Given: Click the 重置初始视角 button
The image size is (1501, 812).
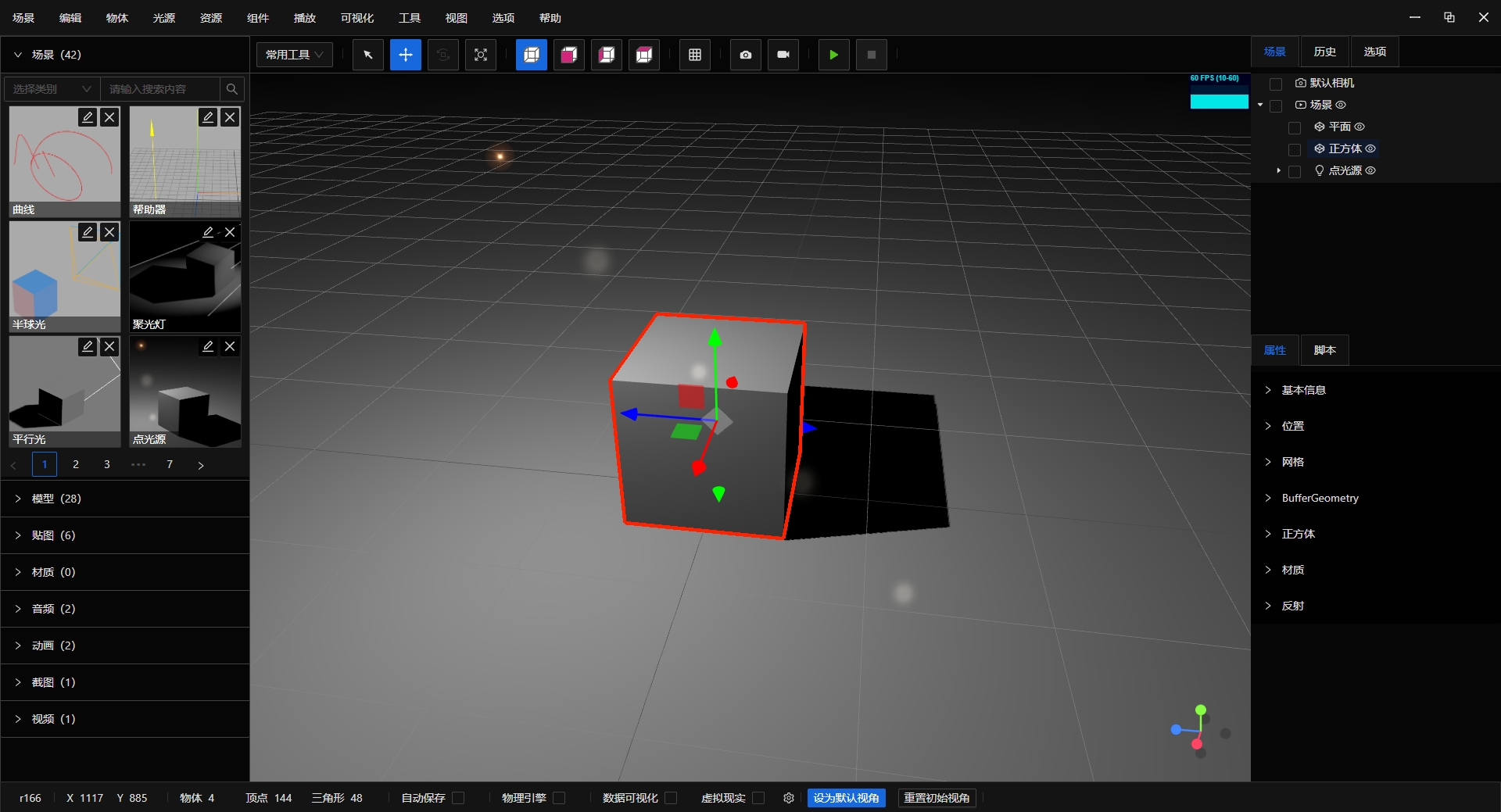Looking at the screenshot, I should 937,798.
